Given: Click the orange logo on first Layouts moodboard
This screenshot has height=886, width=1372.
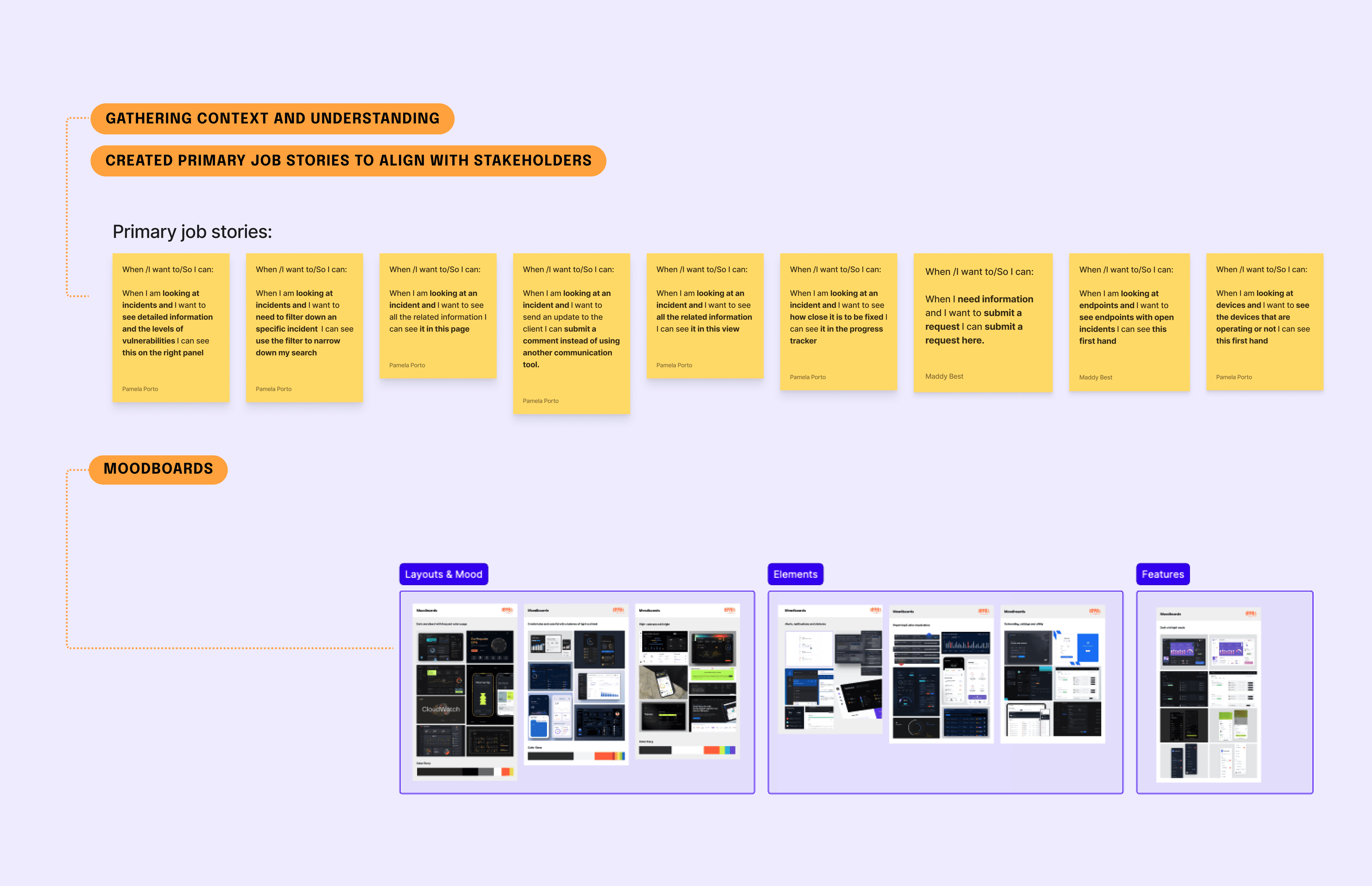Looking at the screenshot, I should pyautogui.click(x=506, y=610).
